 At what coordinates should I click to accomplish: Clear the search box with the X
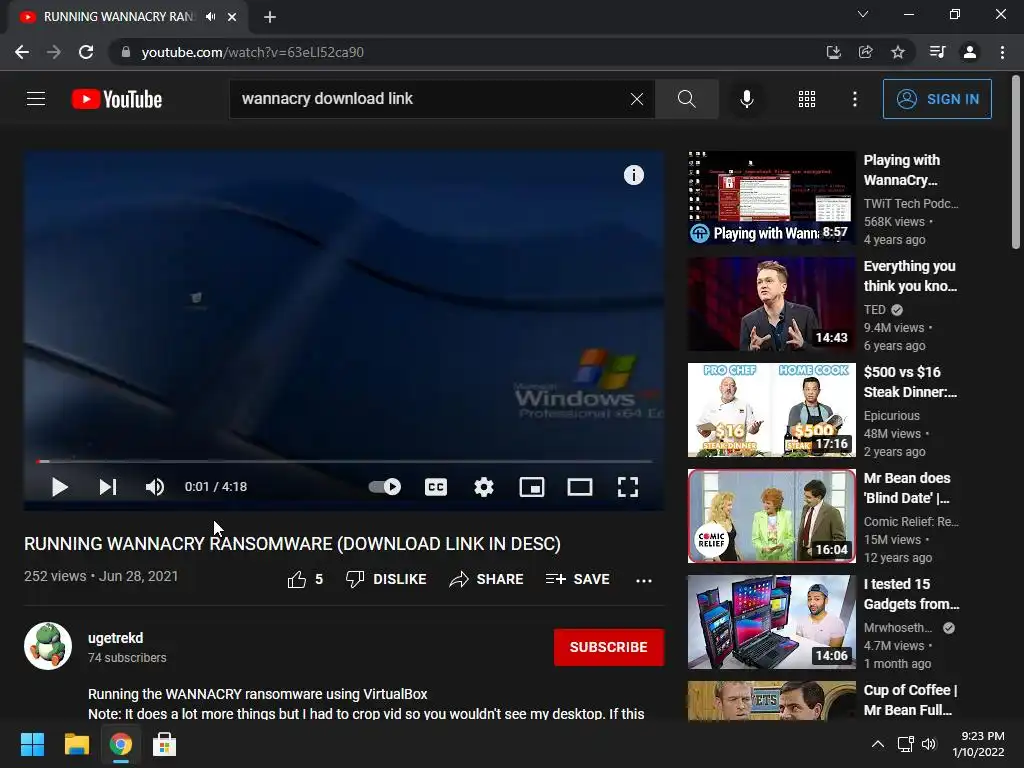tap(637, 99)
